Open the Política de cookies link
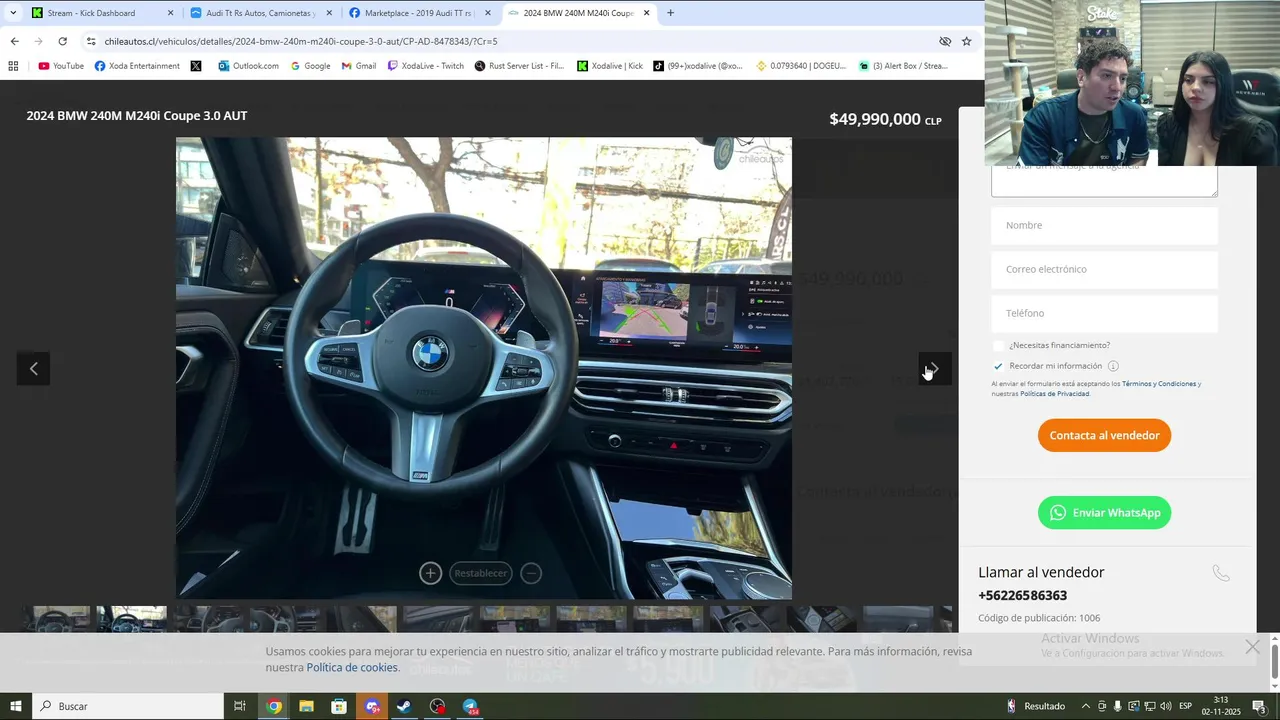The width and height of the screenshot is (1280, 720). coord(352,667)
